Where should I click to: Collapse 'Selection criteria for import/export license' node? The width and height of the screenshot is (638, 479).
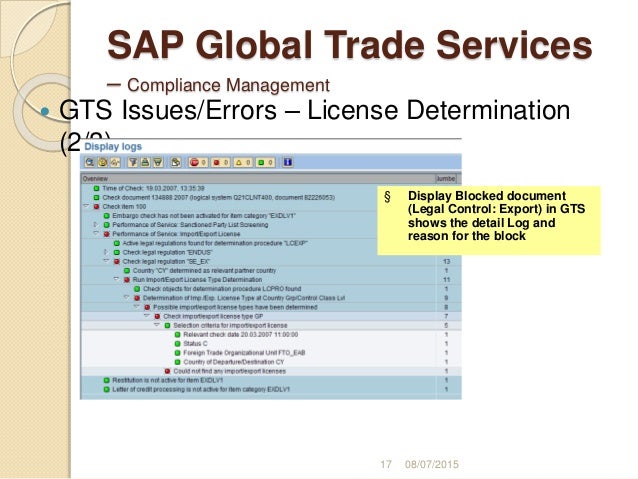click(x=157, y=325)
